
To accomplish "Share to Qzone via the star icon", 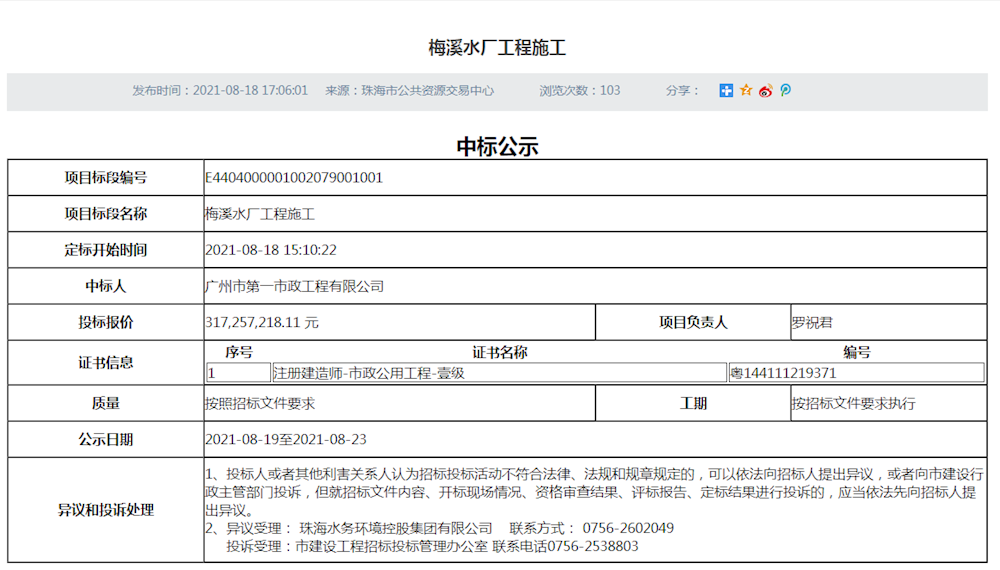I will tap(746, 91).
